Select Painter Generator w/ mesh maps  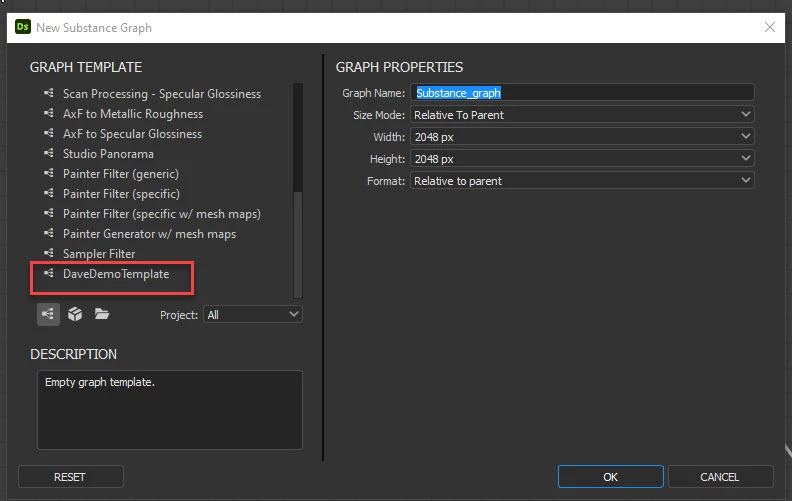(x=149, y=234)
